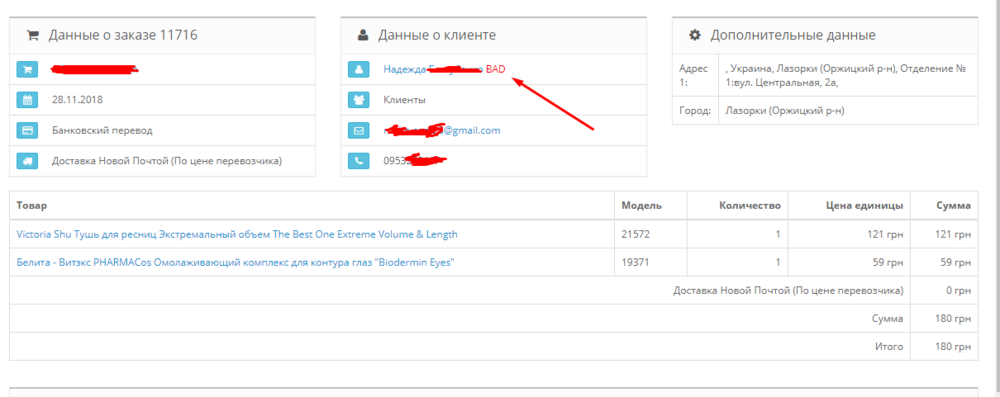1000x397 pixels.
Task: Click the Количество column header
Action: 750,206
